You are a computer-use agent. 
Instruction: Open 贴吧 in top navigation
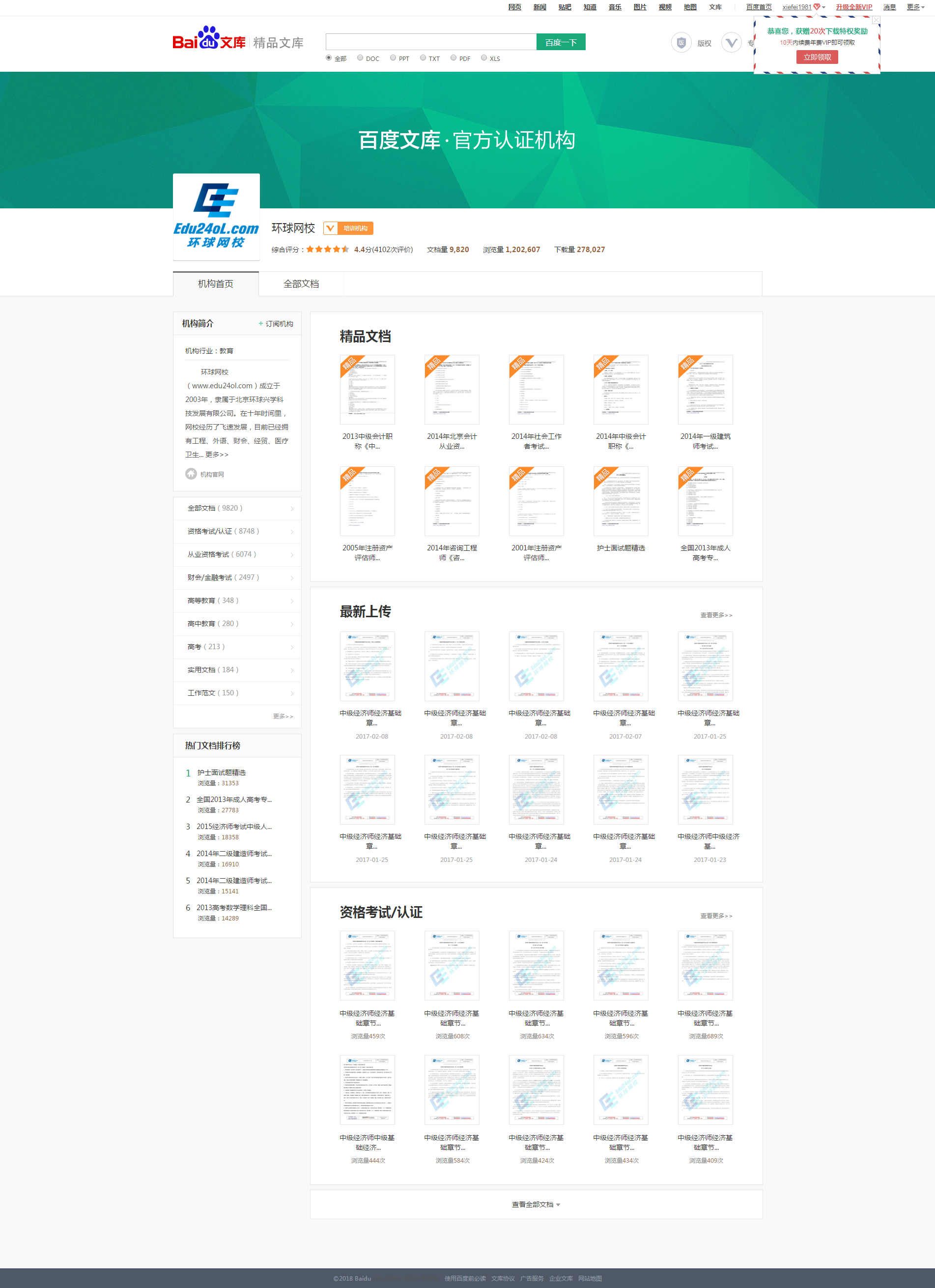pos(565,7)
